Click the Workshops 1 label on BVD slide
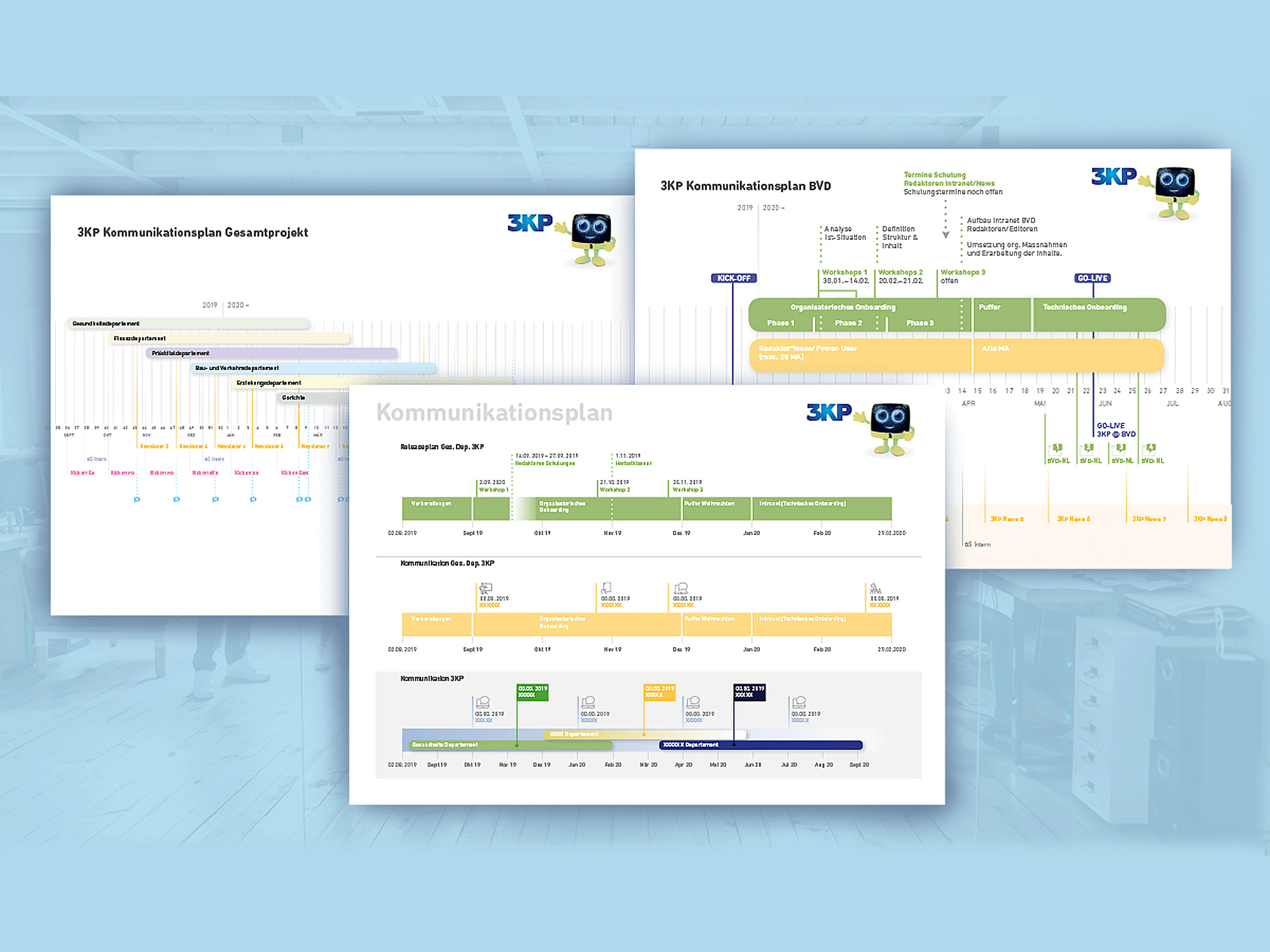1270x952 pixels. 844,272
